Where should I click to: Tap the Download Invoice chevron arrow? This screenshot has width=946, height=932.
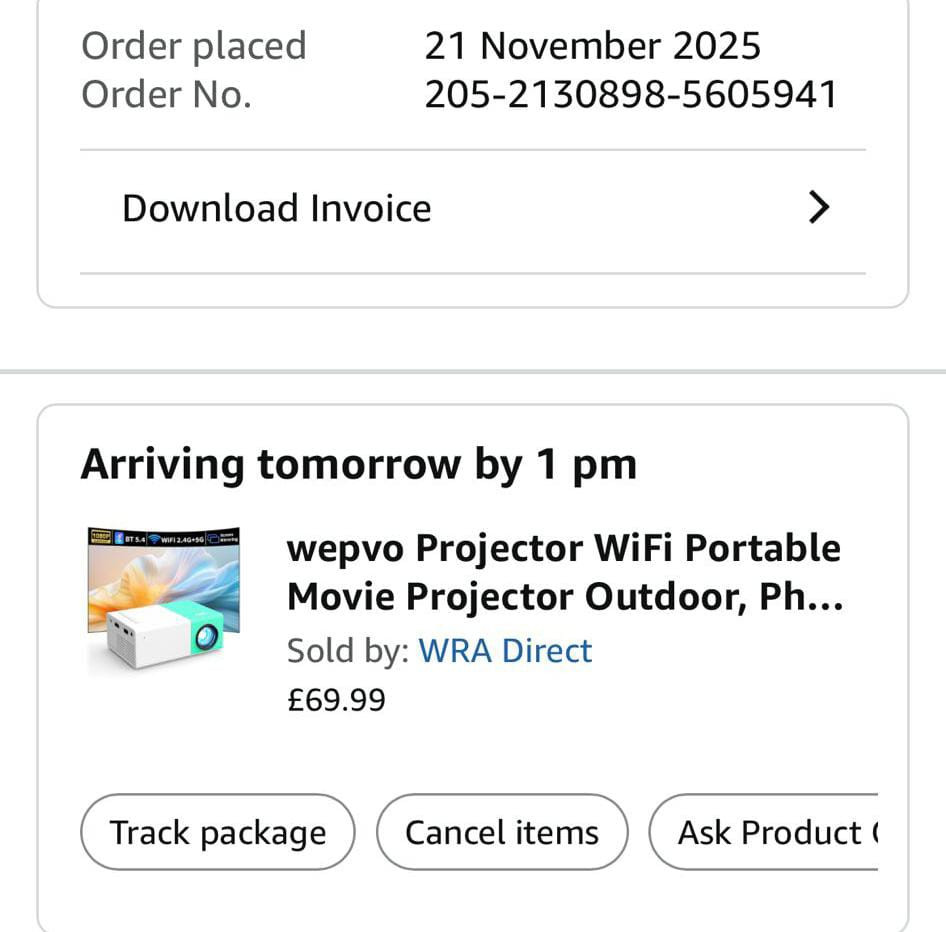pos(819,208)
